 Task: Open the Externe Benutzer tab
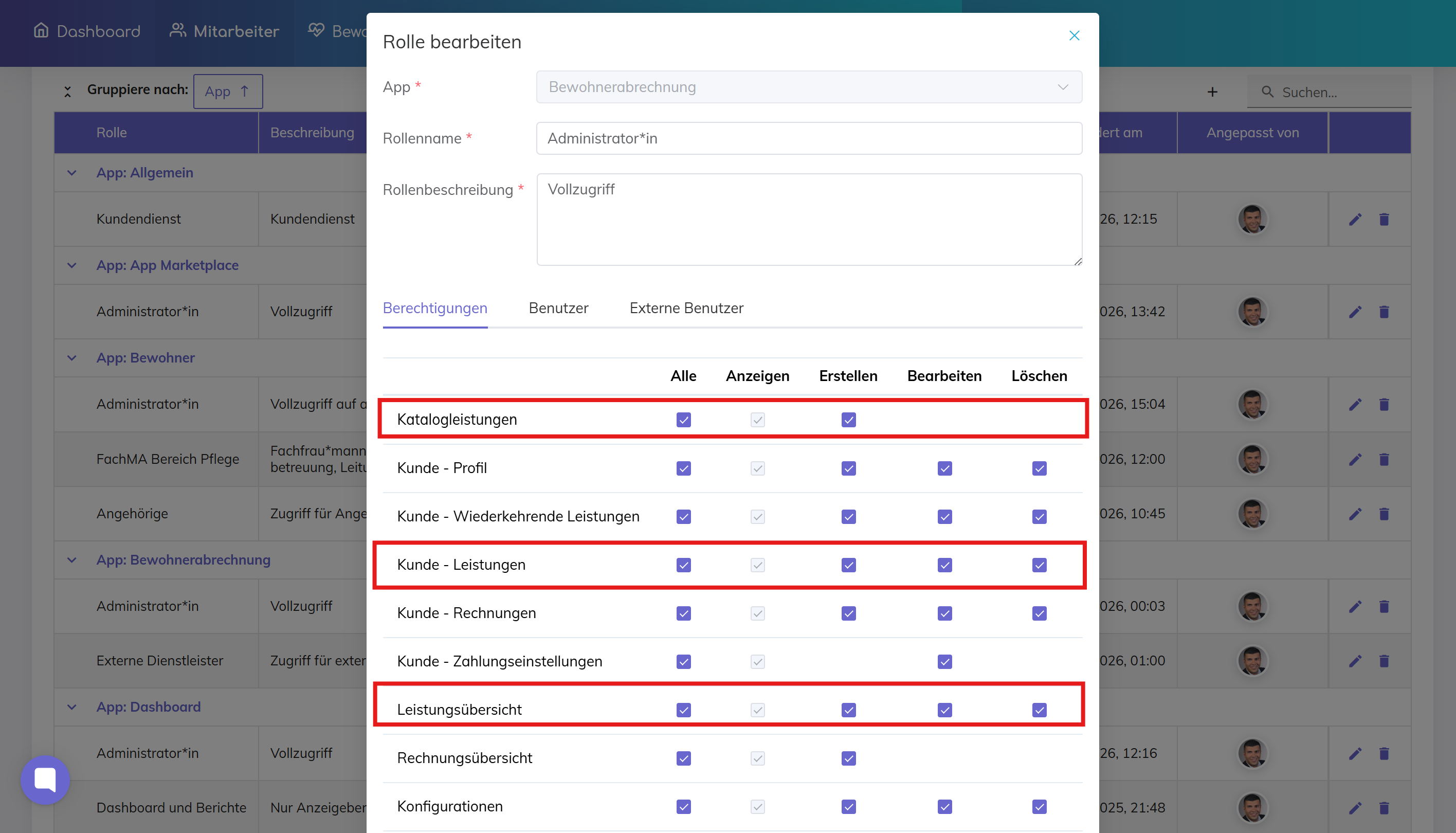pos(686,309)
